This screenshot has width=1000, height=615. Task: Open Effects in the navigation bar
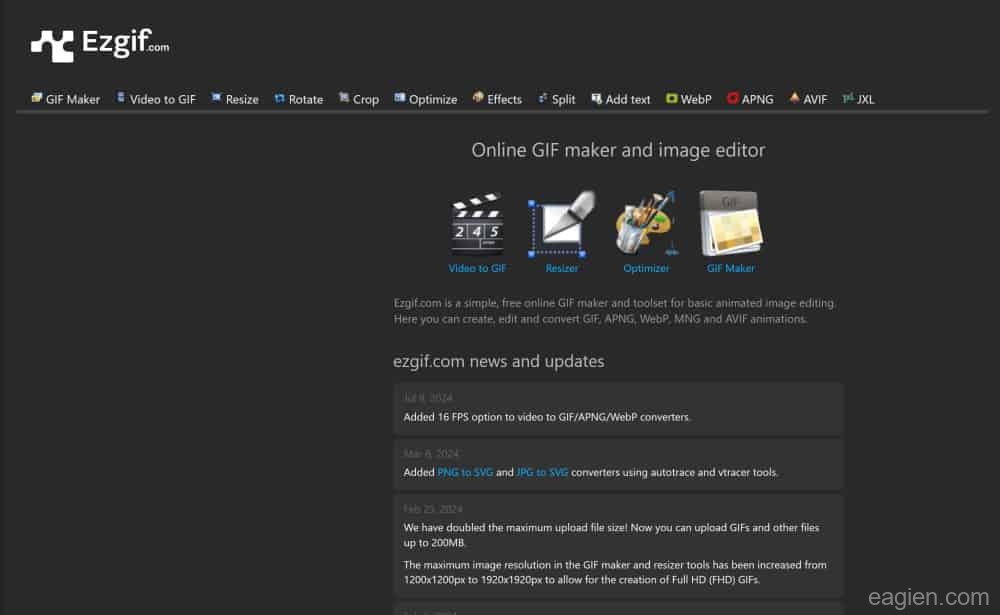497,99
